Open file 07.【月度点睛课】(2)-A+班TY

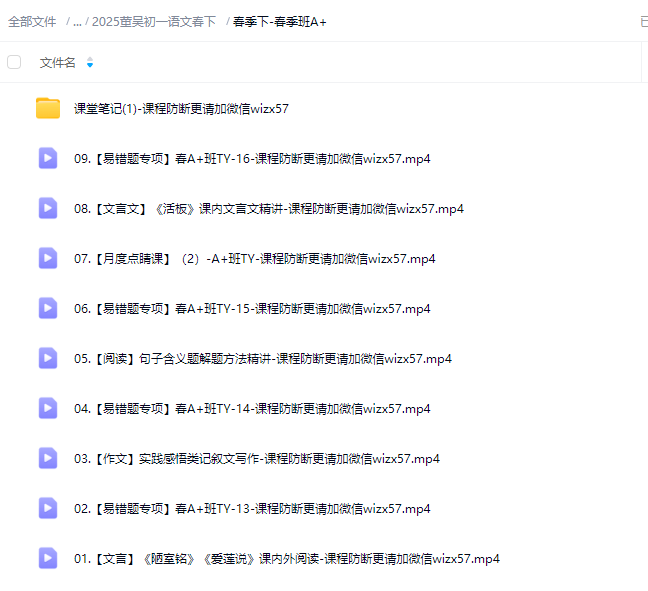pos(255,259)
